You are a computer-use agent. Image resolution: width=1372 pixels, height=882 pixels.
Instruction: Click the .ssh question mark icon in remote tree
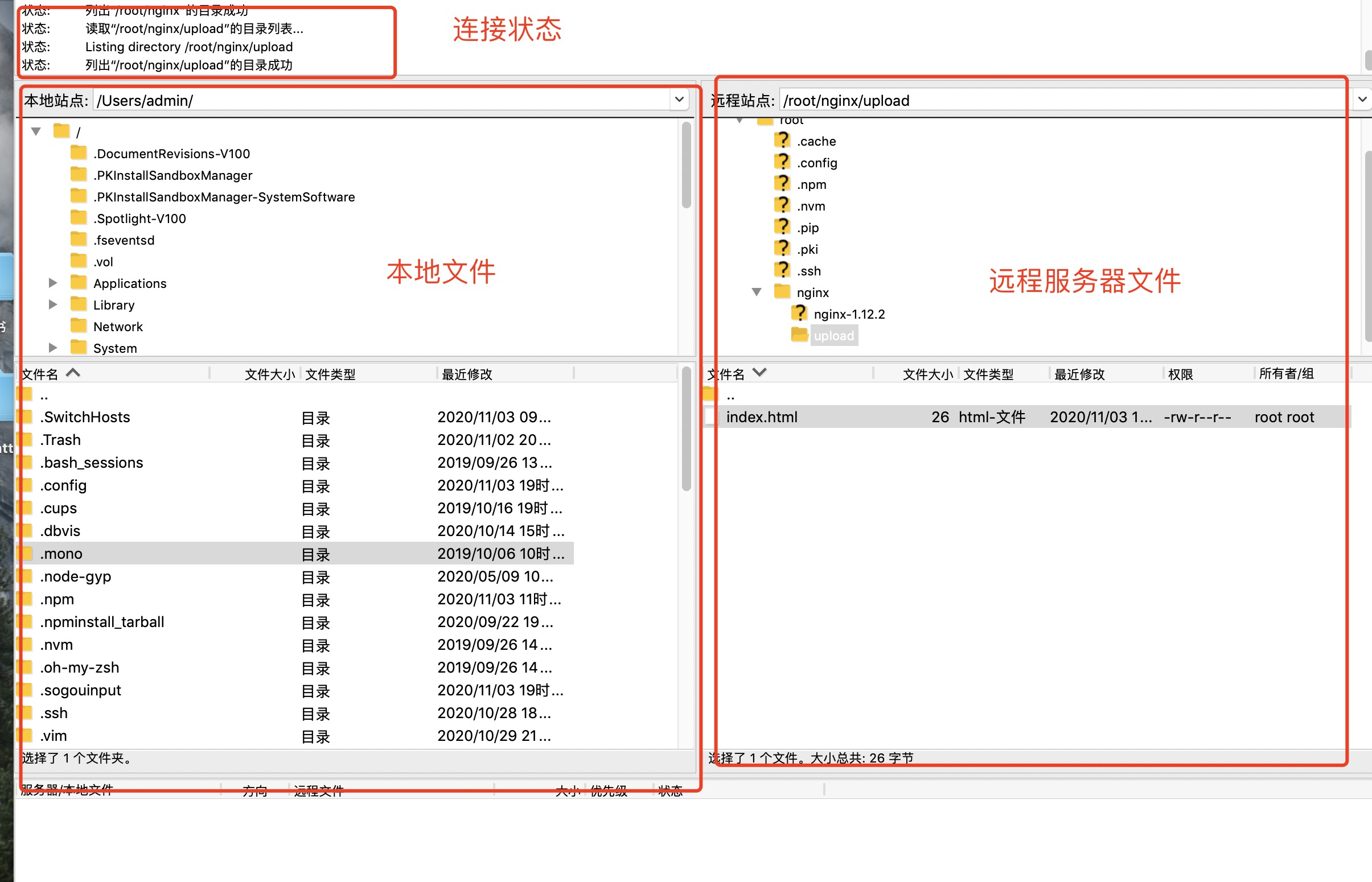[782, 270]
